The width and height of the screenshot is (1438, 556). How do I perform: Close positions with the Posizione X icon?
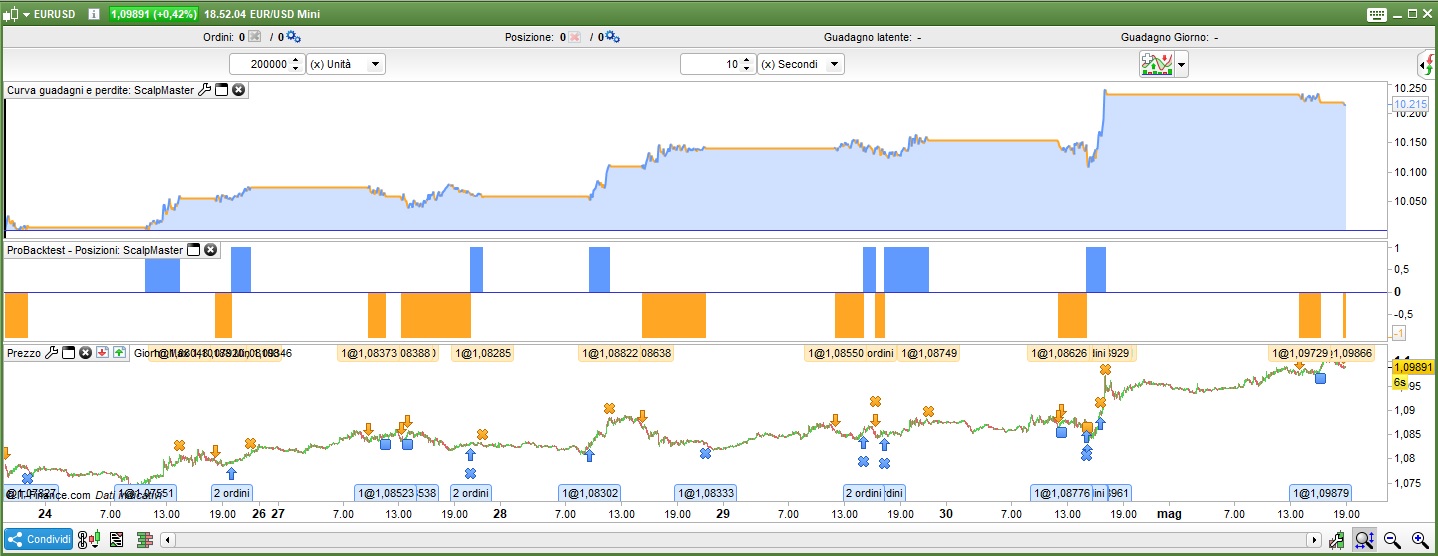574,37
